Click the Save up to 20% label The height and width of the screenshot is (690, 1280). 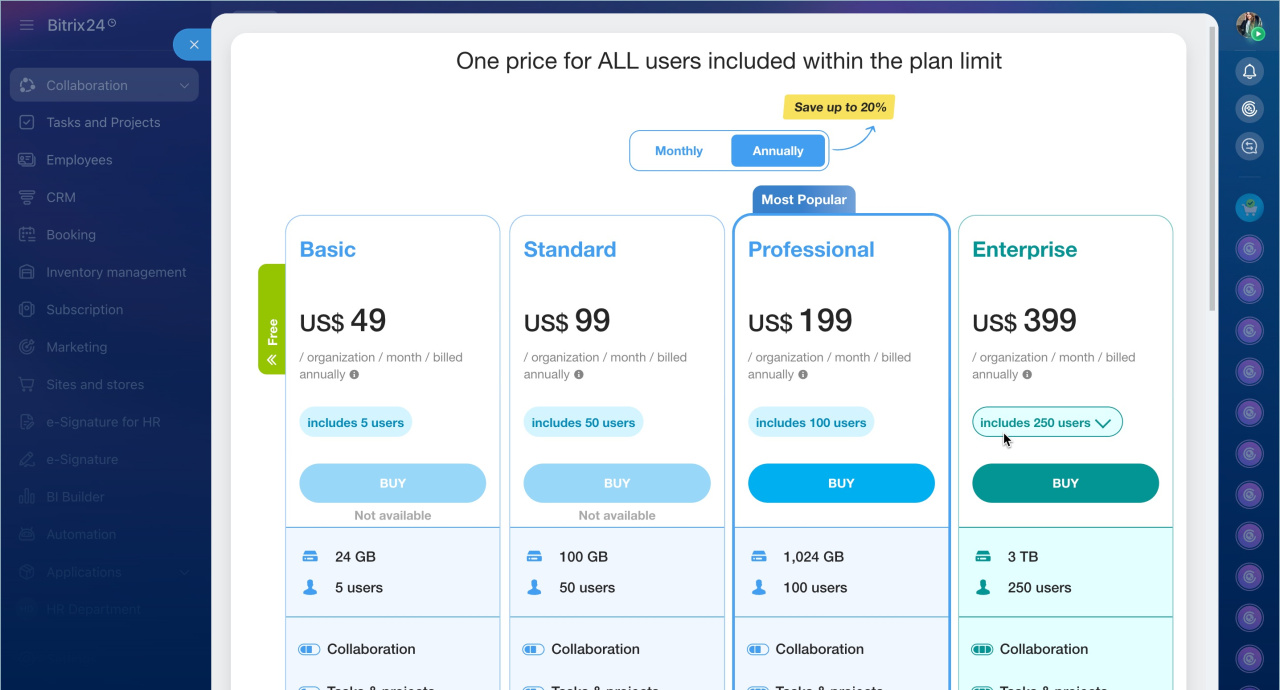[840, 107]
